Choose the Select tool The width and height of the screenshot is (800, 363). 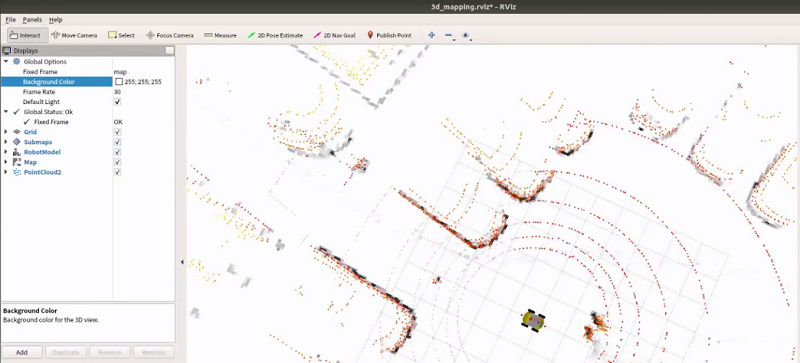point(121,35)
